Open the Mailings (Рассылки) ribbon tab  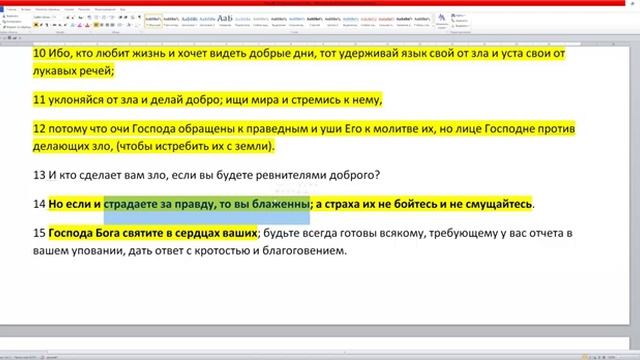(84, 9)
